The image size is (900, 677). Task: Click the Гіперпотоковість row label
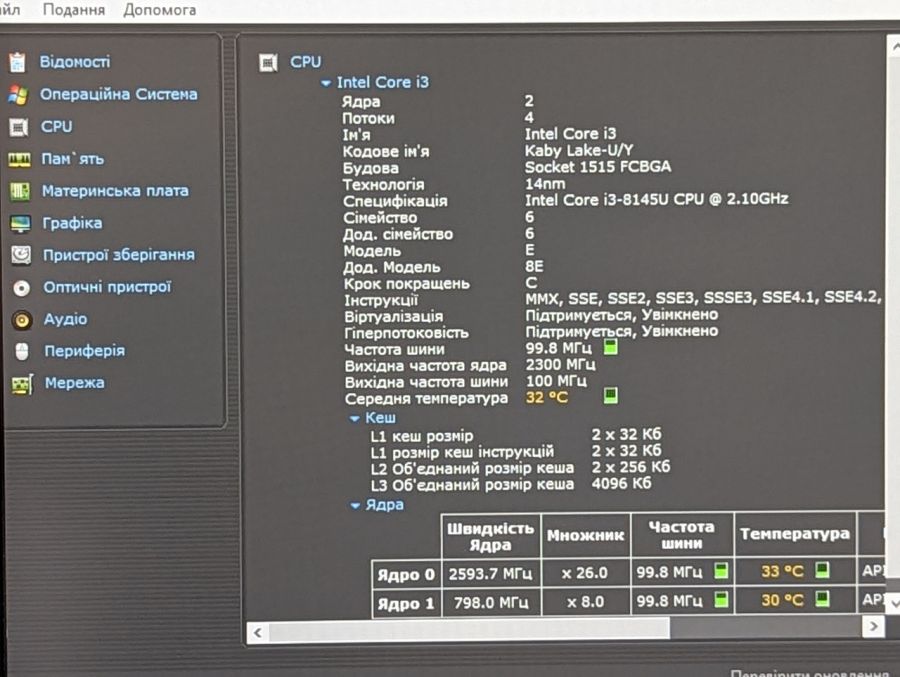click(x=406, y=333)
